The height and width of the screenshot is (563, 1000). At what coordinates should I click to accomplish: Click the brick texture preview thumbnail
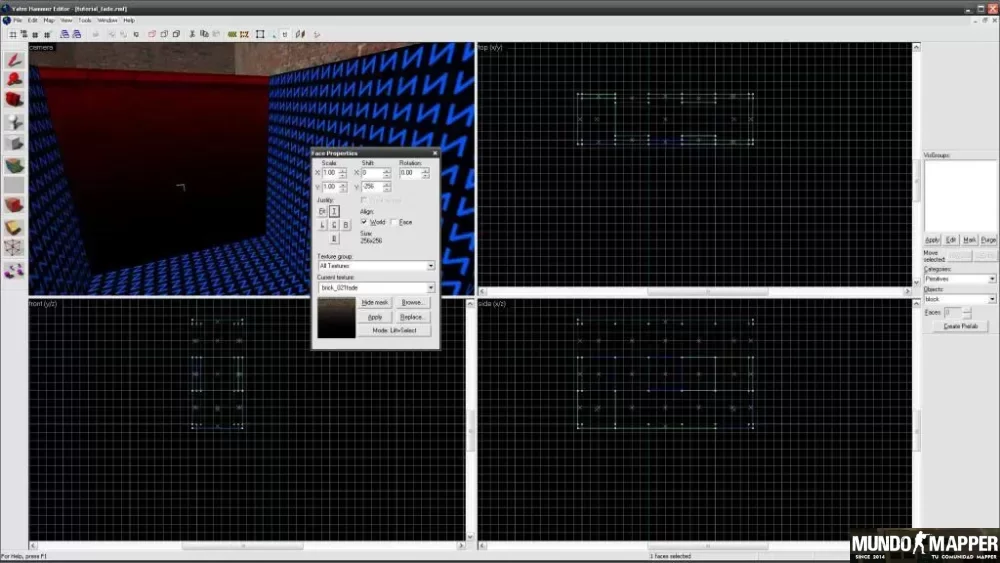pos(335,318)
